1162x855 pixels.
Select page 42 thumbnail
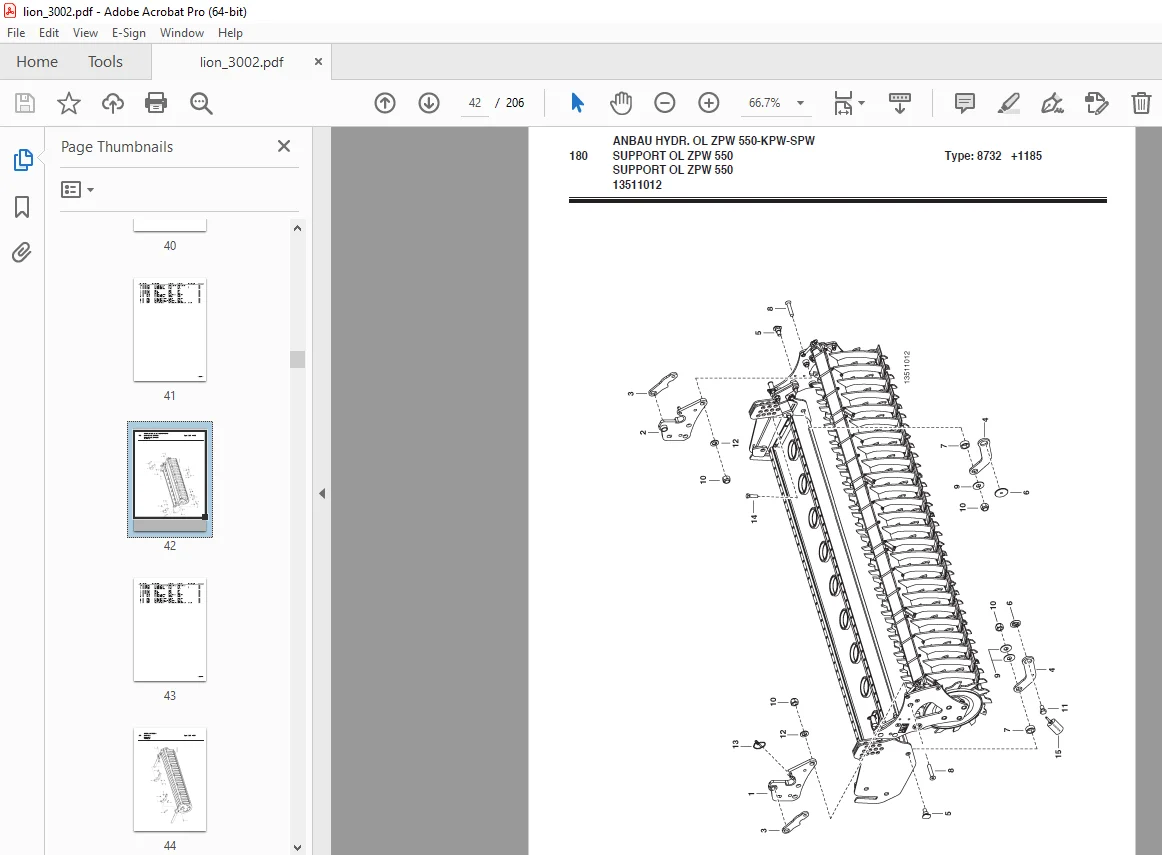tap(170, 479)
